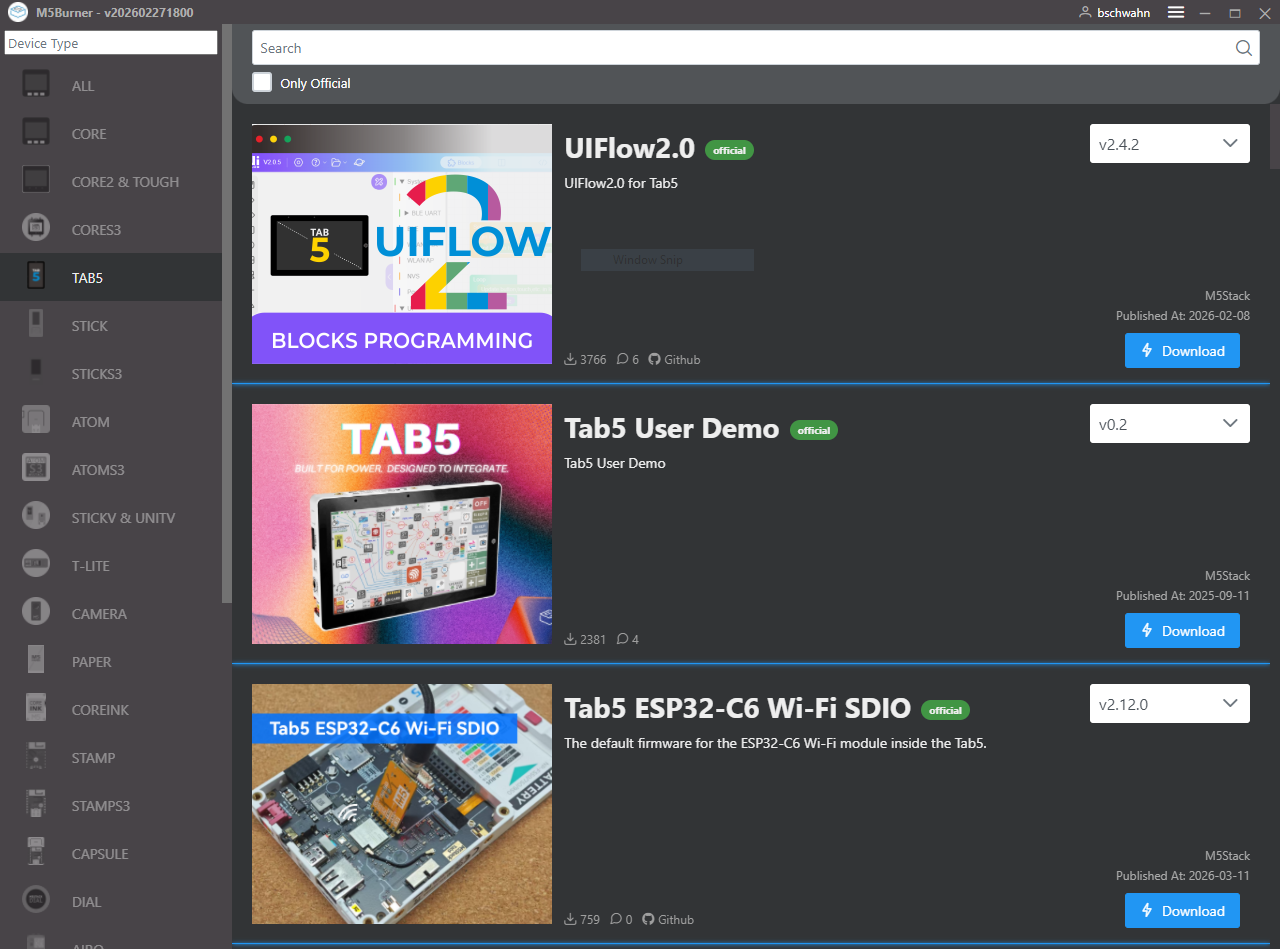1280x949 pixels.
Task: Select the CORE device icon in sidebar
Action: (x=37, y=134)
